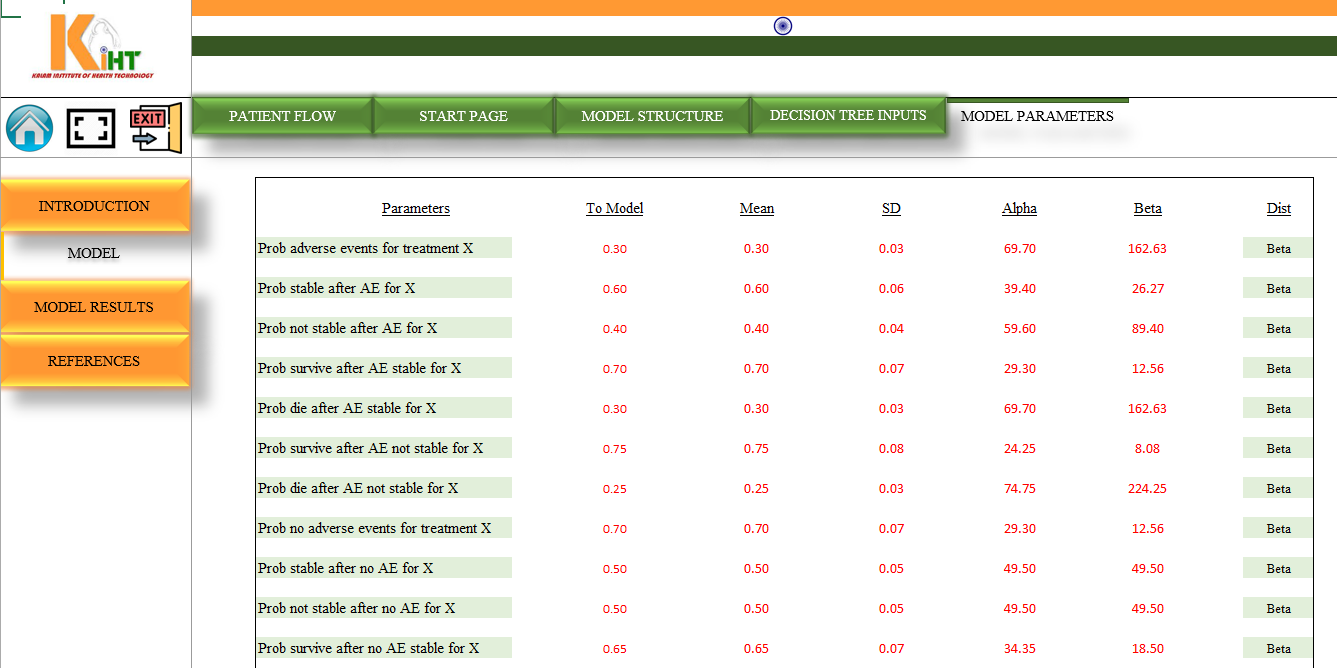Click the Home icon
The height and width of the screenshot is (668, 1337).
(30, 129)
